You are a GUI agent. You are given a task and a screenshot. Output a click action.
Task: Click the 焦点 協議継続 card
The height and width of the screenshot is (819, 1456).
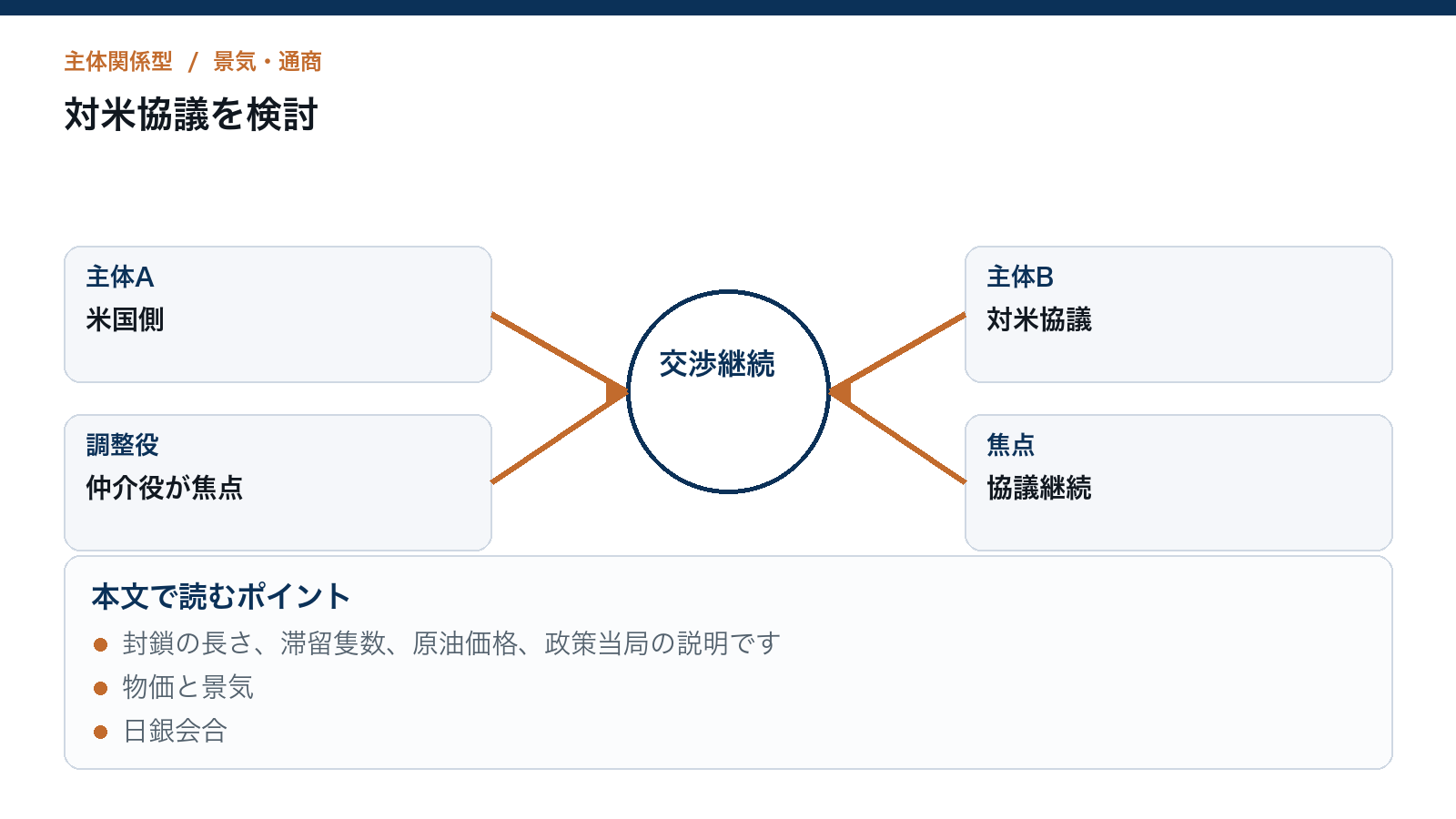pos(1178,482)
